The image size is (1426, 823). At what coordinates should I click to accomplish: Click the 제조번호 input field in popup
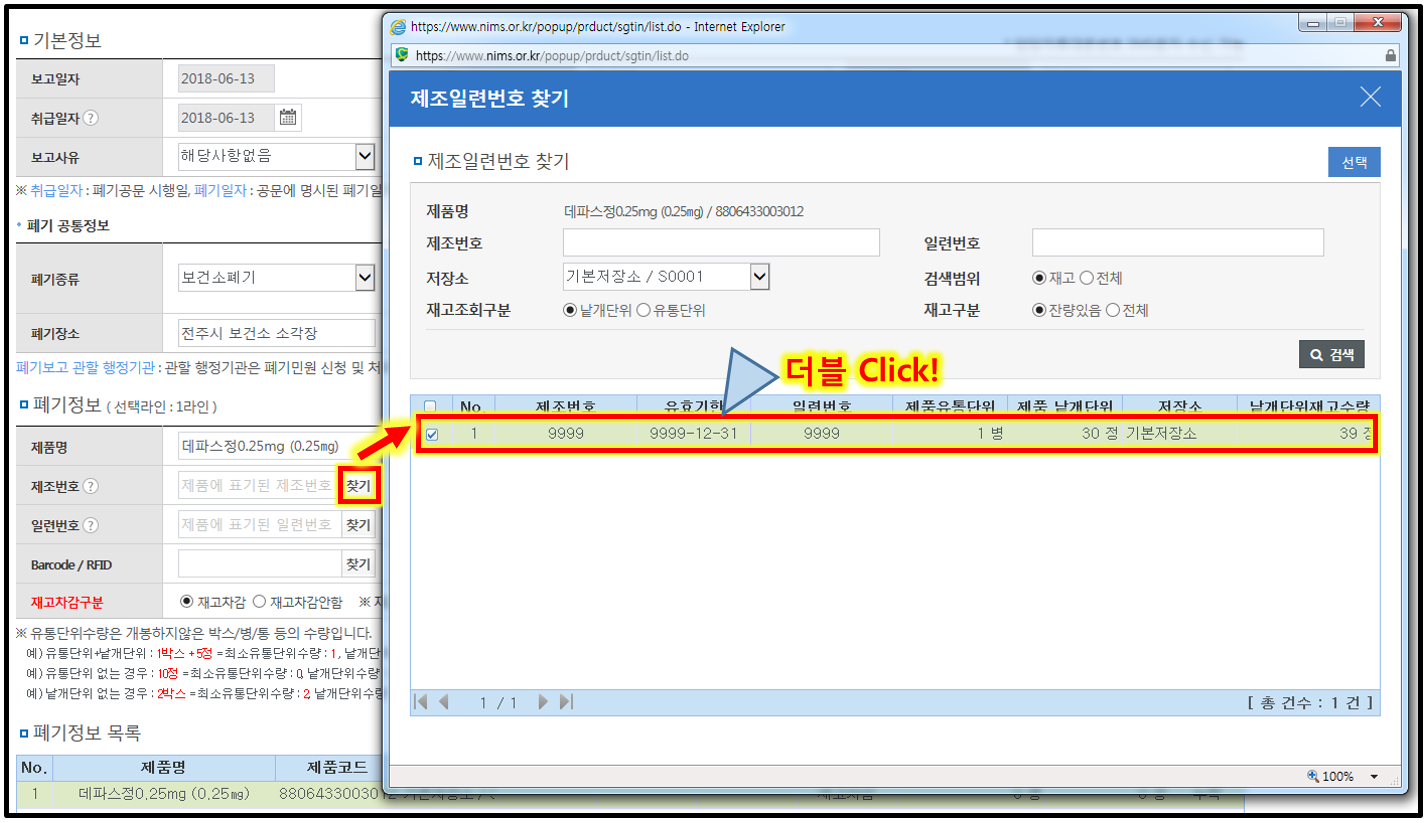click(721, 243)
